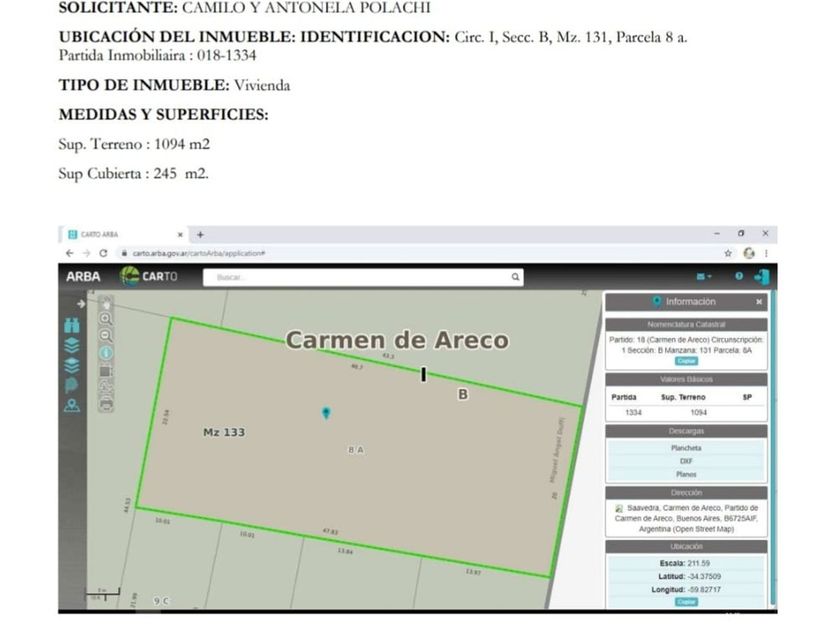Toggle the information identify tool
The height and width of the screenshot is (630, 840).
point(106,353)
